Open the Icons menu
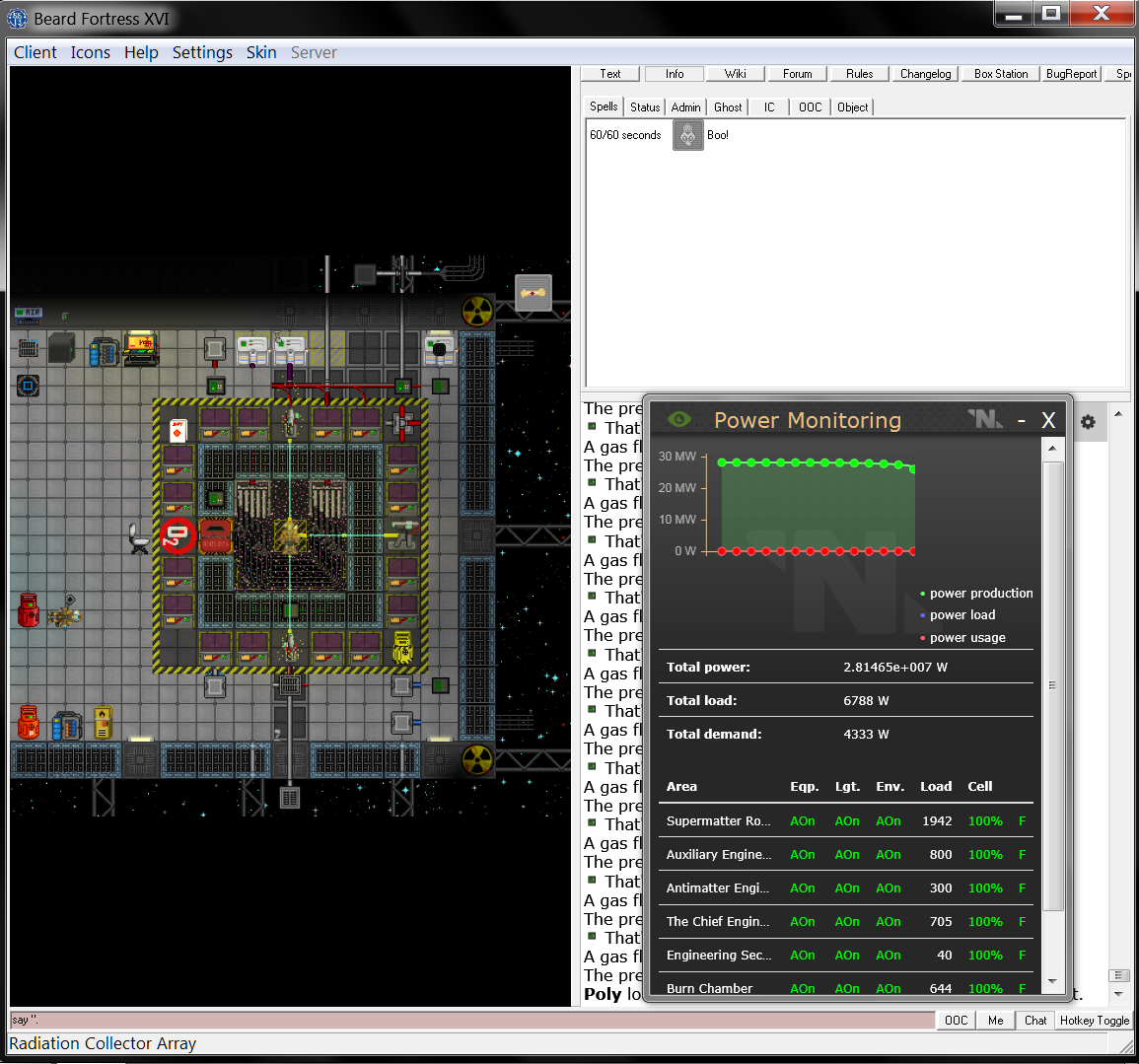The image size is (1139, 1064). [x=90, y=52]
